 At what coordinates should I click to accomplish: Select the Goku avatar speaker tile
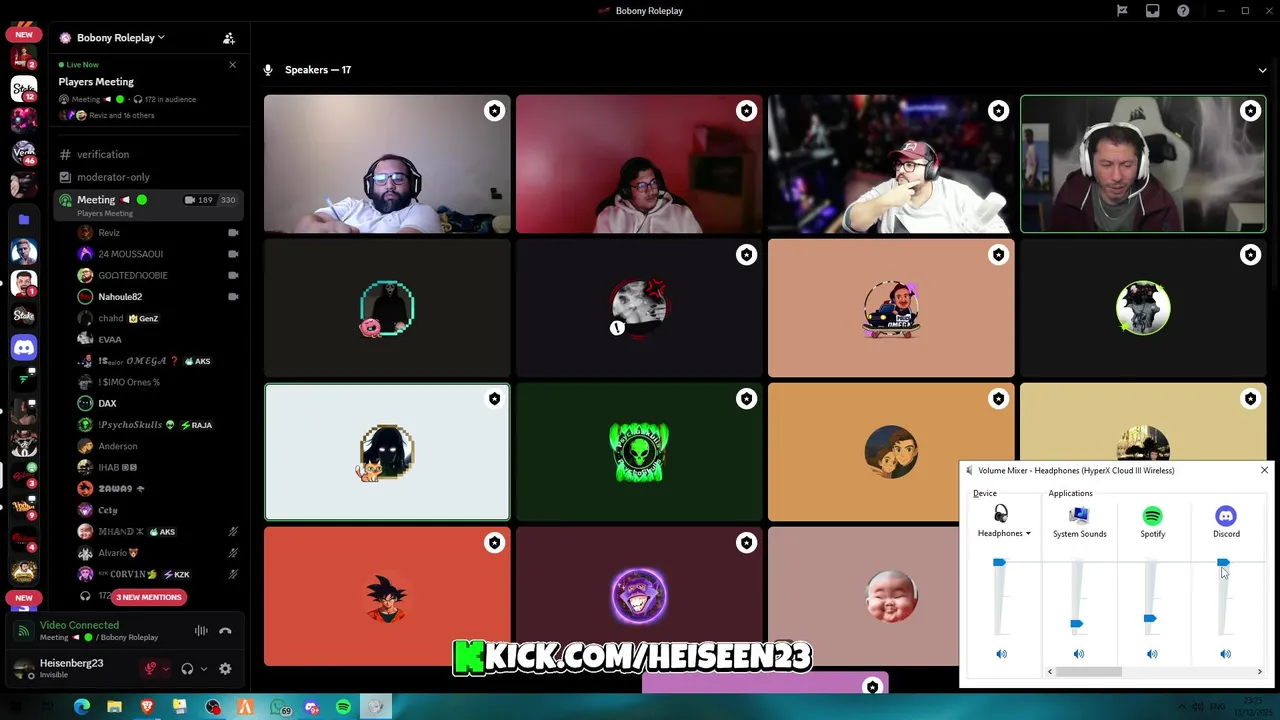[387, 596]
